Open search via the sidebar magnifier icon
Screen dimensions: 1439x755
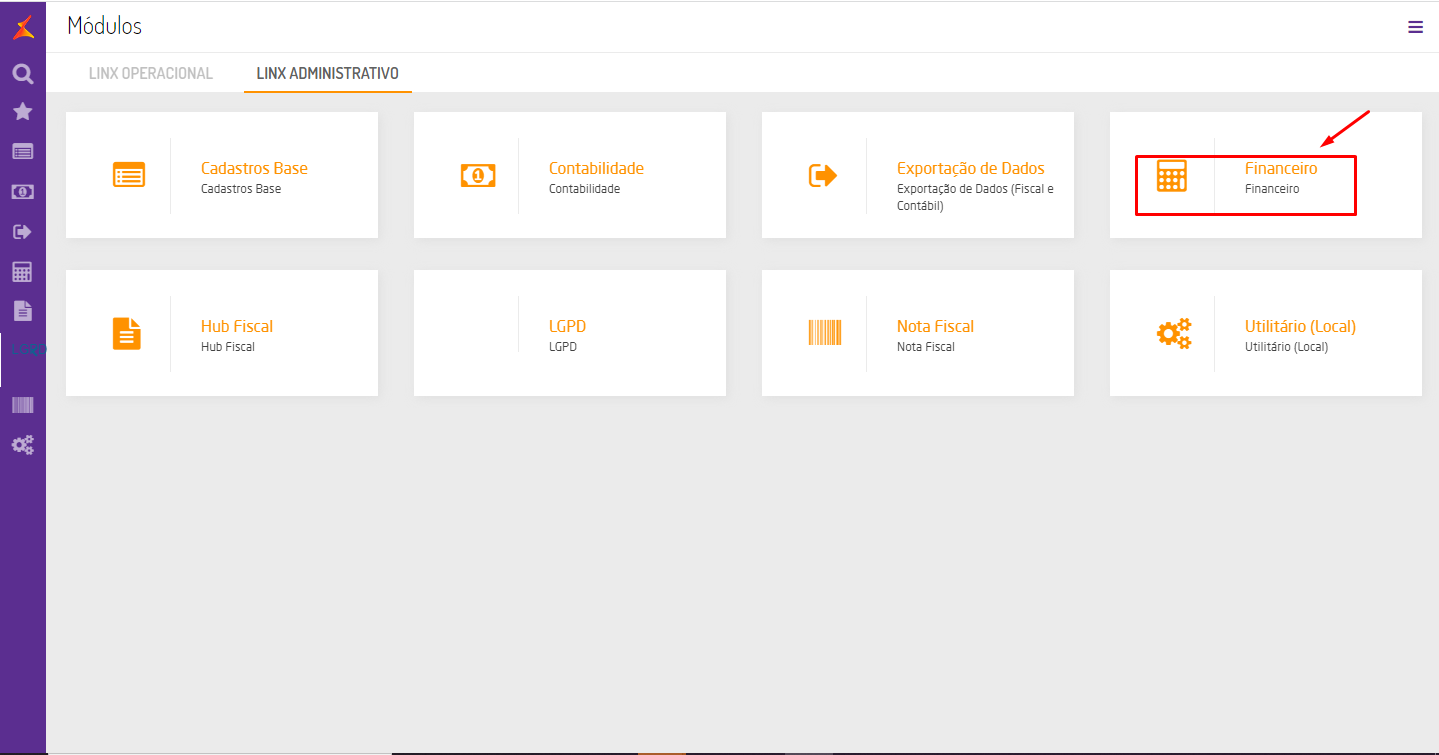23,74
